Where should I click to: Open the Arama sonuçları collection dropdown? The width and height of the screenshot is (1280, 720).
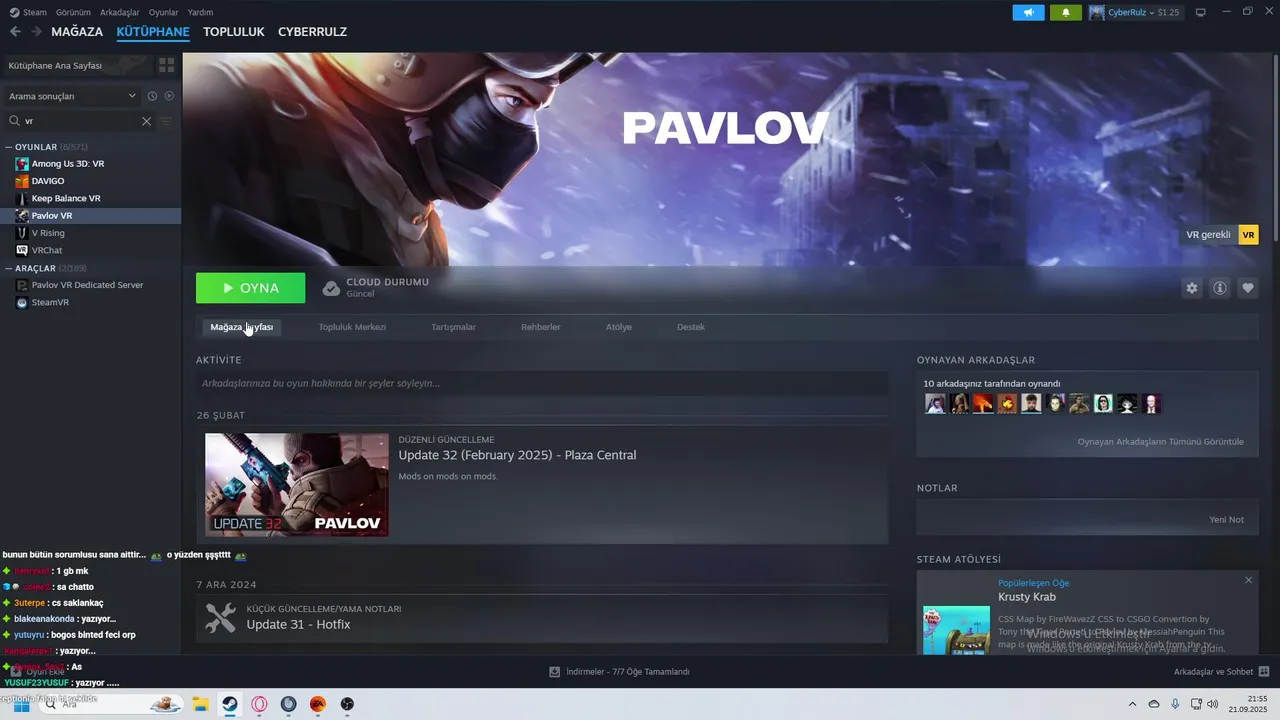click(x=72, y=96)
